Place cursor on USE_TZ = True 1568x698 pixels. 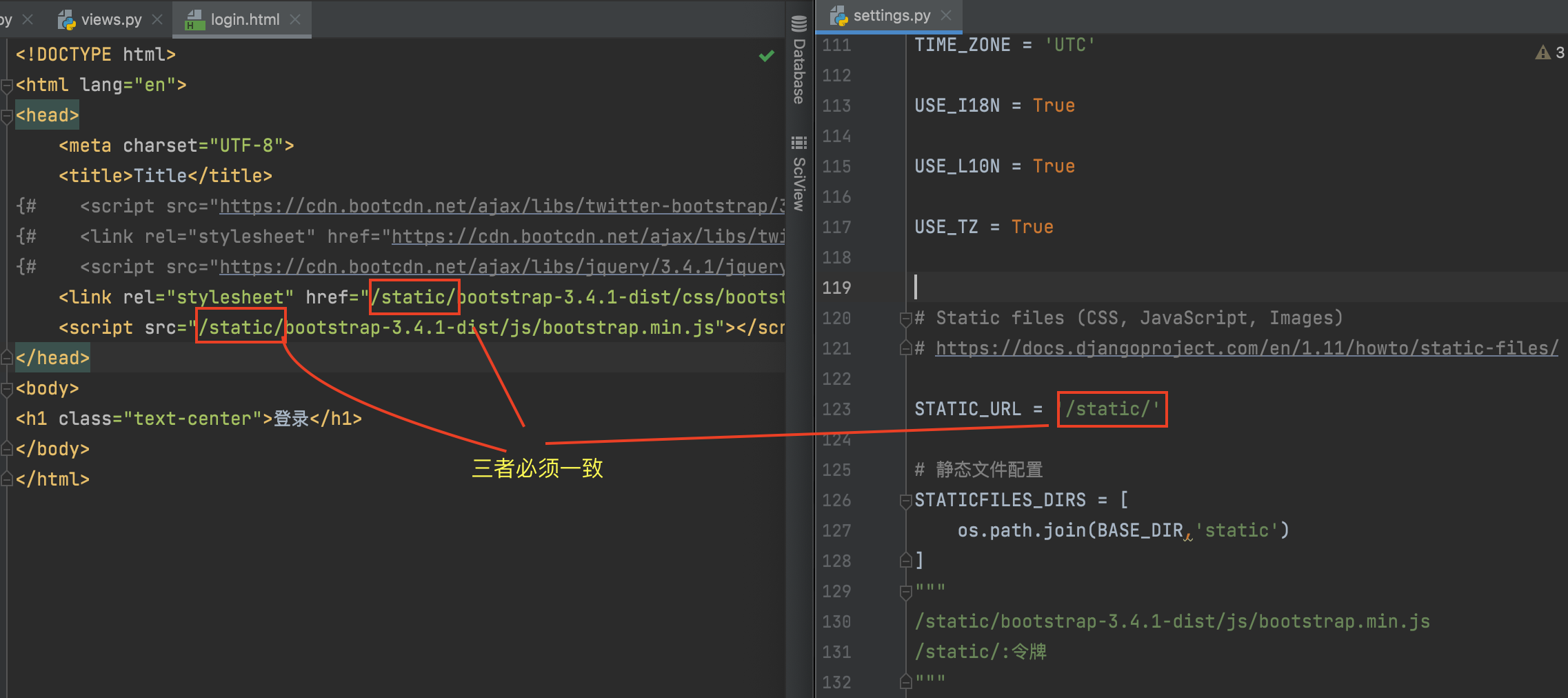pos(984,227)
